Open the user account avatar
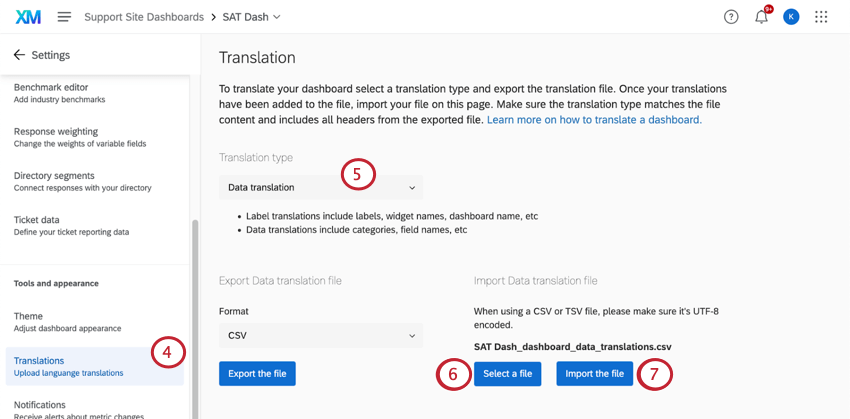Viewport: 850px width, 419px height. [x=791, y=17]
